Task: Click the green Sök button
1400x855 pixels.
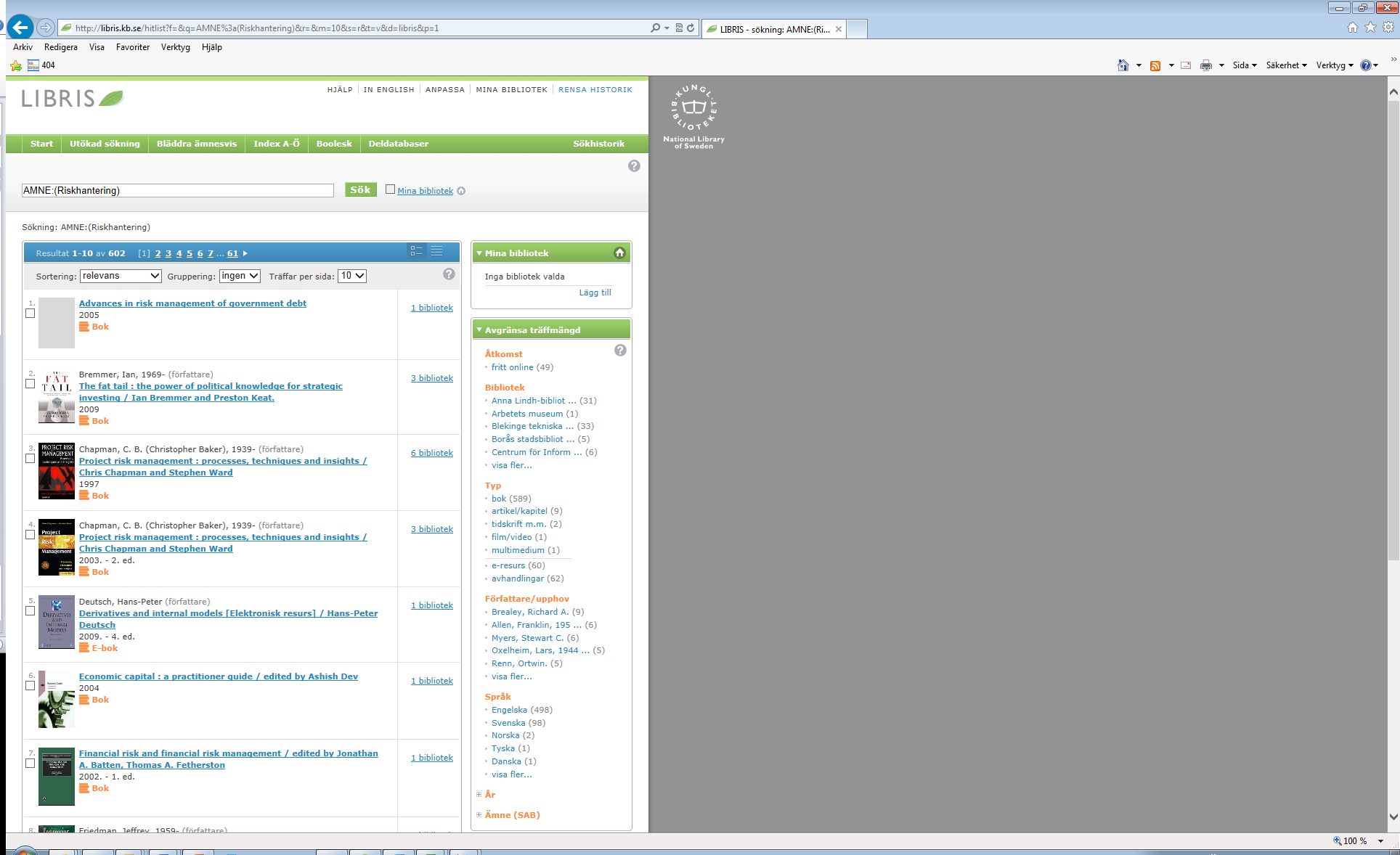Action: point(360,190)
